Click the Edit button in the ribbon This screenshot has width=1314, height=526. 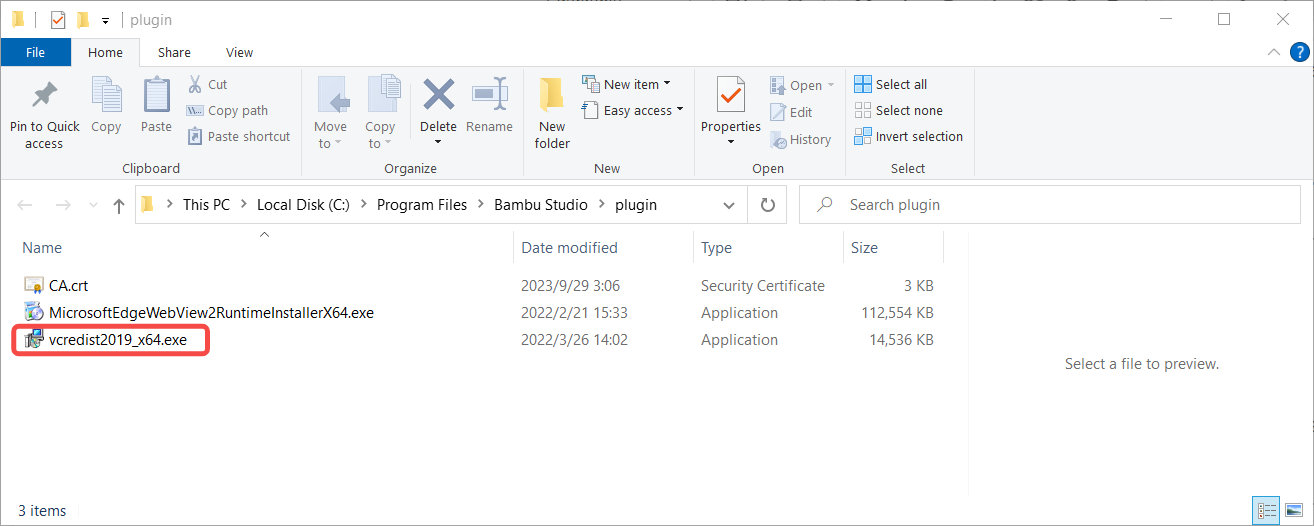(x=791, y=113)
